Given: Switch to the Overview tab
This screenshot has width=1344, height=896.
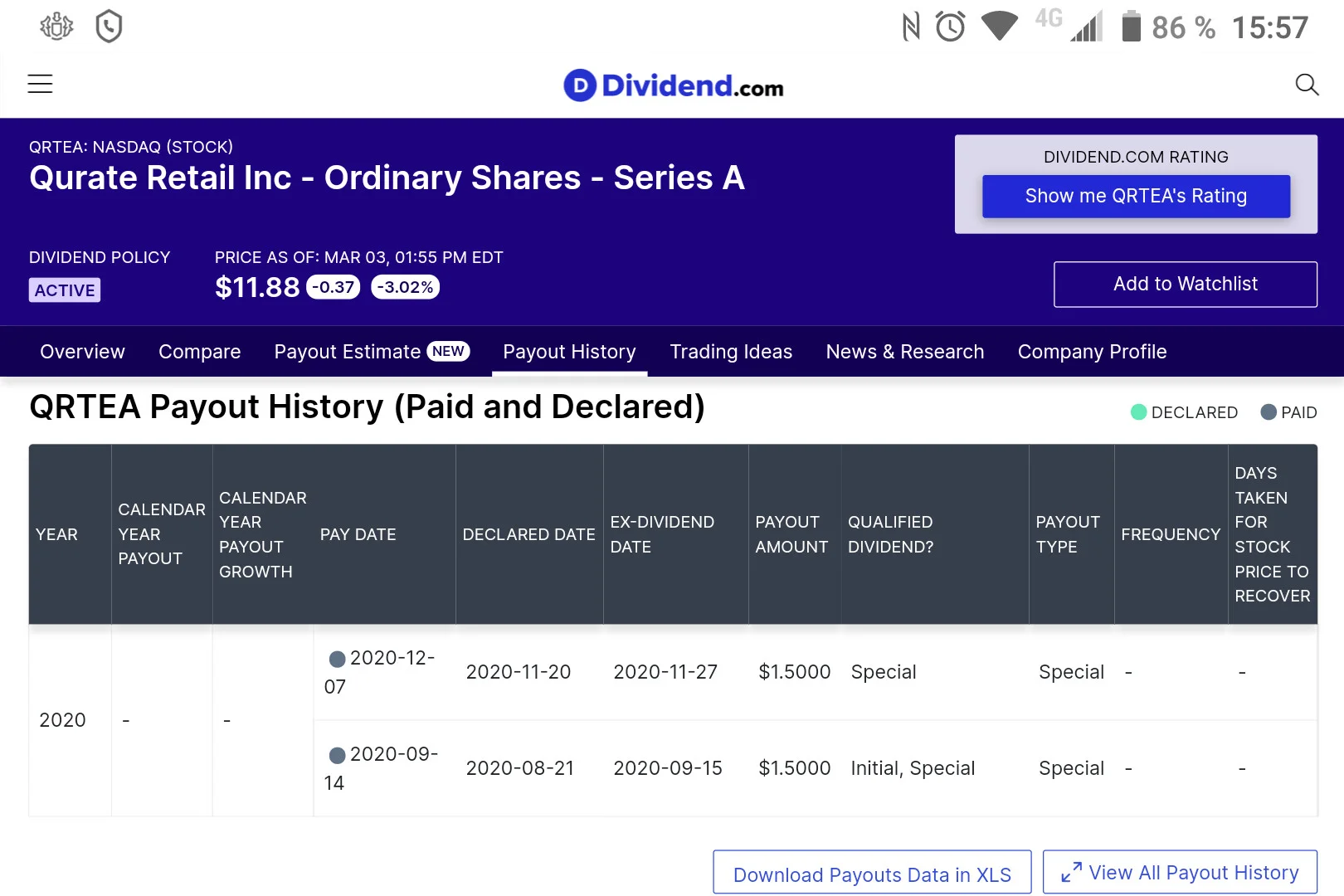Looking at the screenshot, I should click(x=82, y=352).
